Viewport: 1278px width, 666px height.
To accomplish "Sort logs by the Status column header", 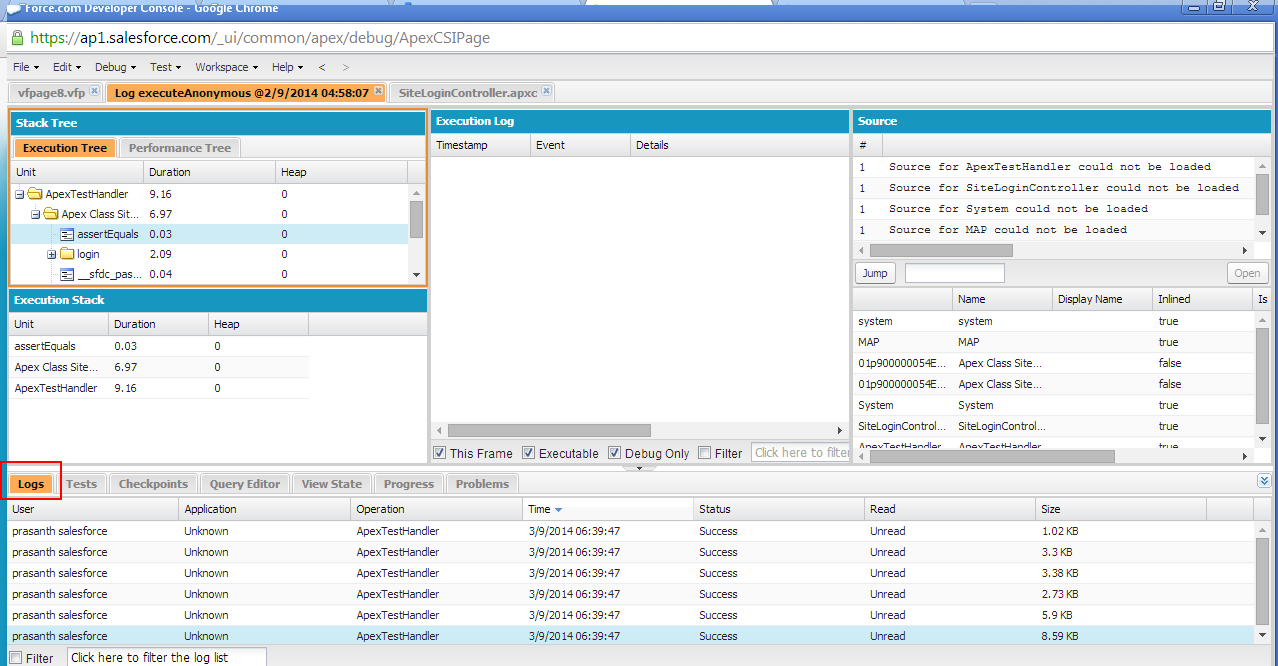I will pyautogui.click(x=779, y=510).
